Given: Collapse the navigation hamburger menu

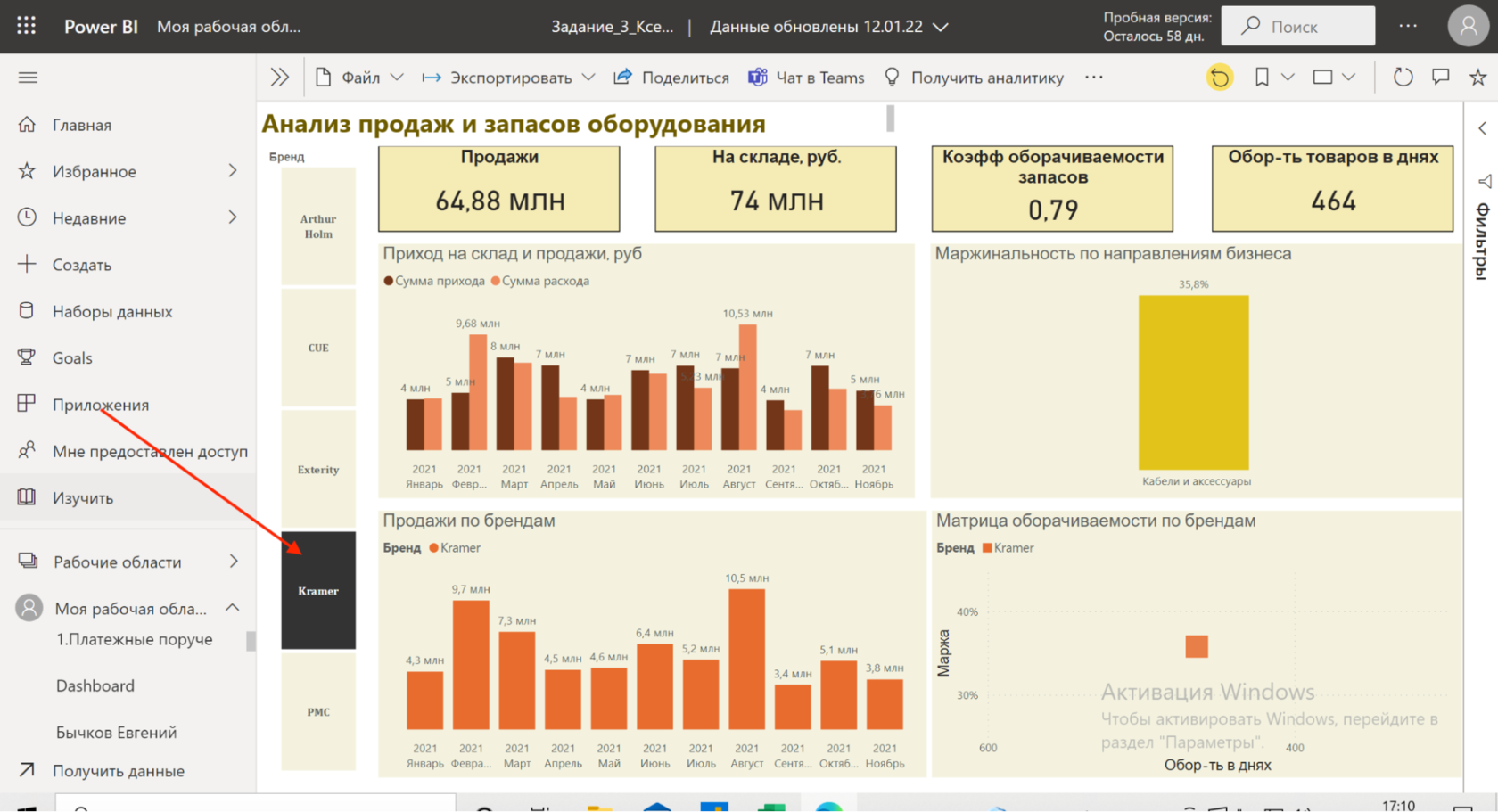Looking at the screenshot, I should coord(28,78).
